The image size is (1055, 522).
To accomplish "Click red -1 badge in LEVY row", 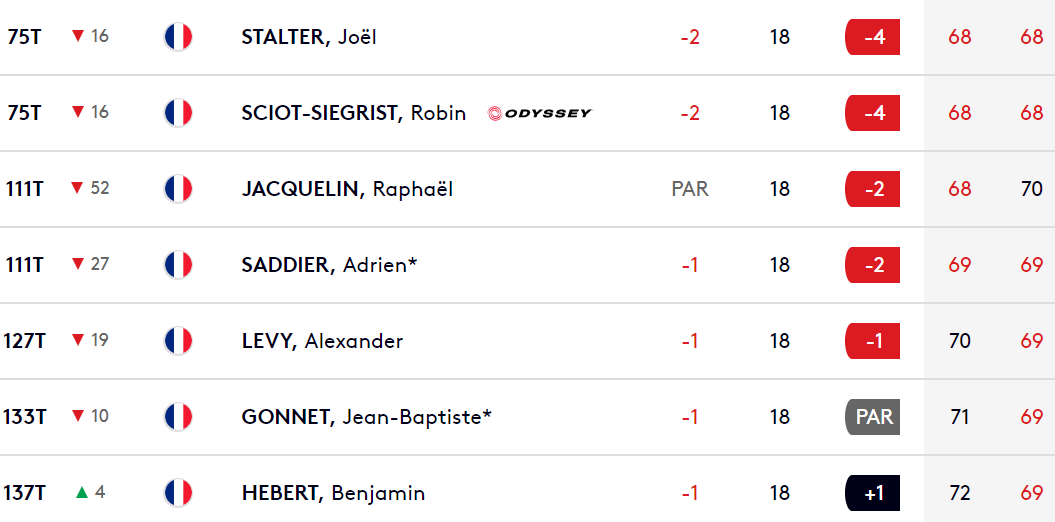I will tap(873, 341).
